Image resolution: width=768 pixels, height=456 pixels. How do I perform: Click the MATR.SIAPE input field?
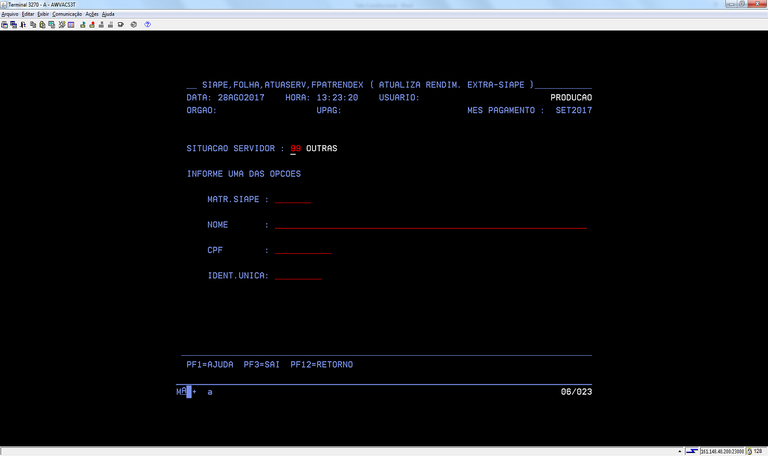[x=293, y=199]
